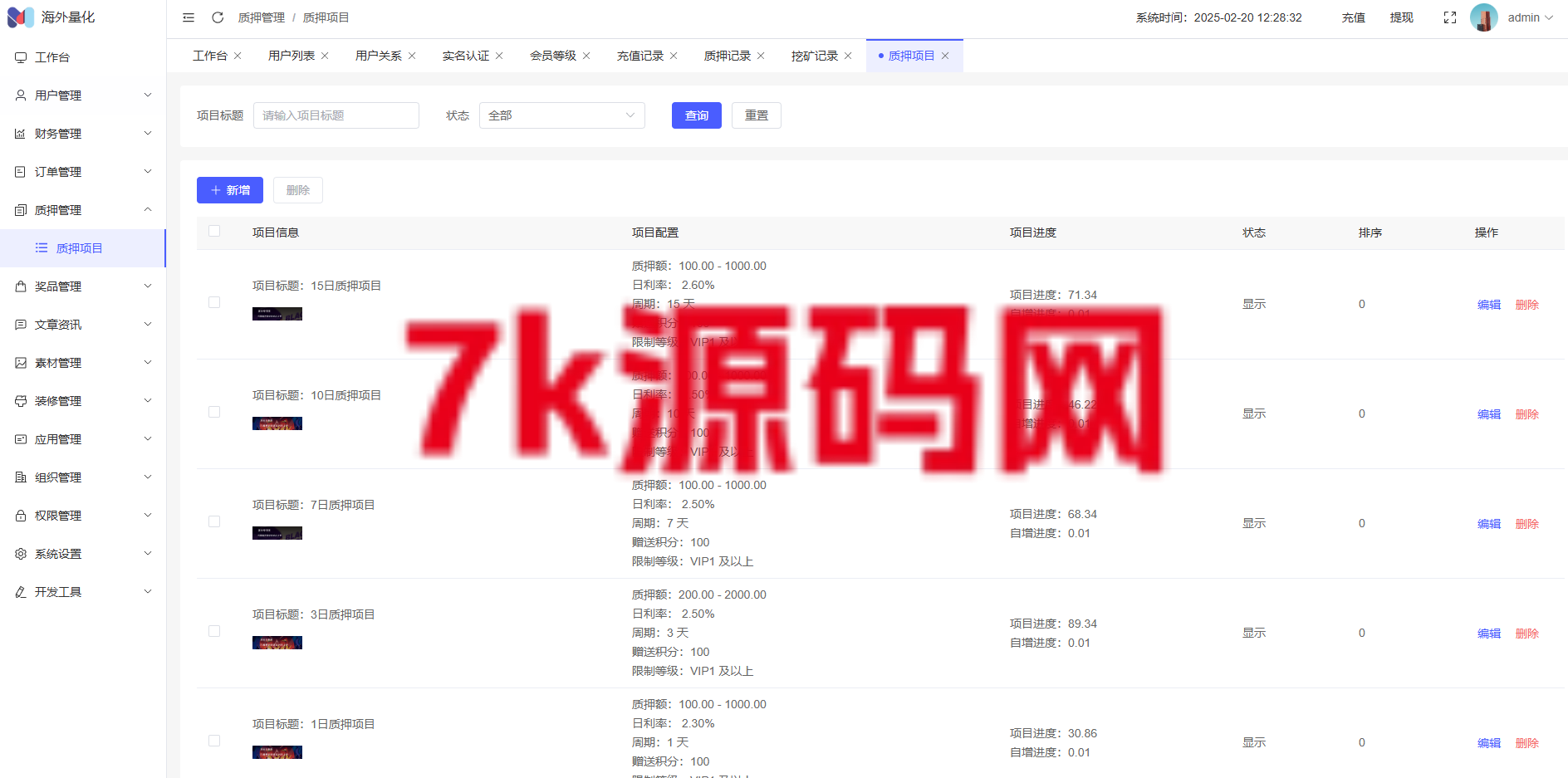This screenshot has width=1568, height=778.
Task: Open 工作台 in the sidebar
Action: pyautogui.click(x=83, y=57)
